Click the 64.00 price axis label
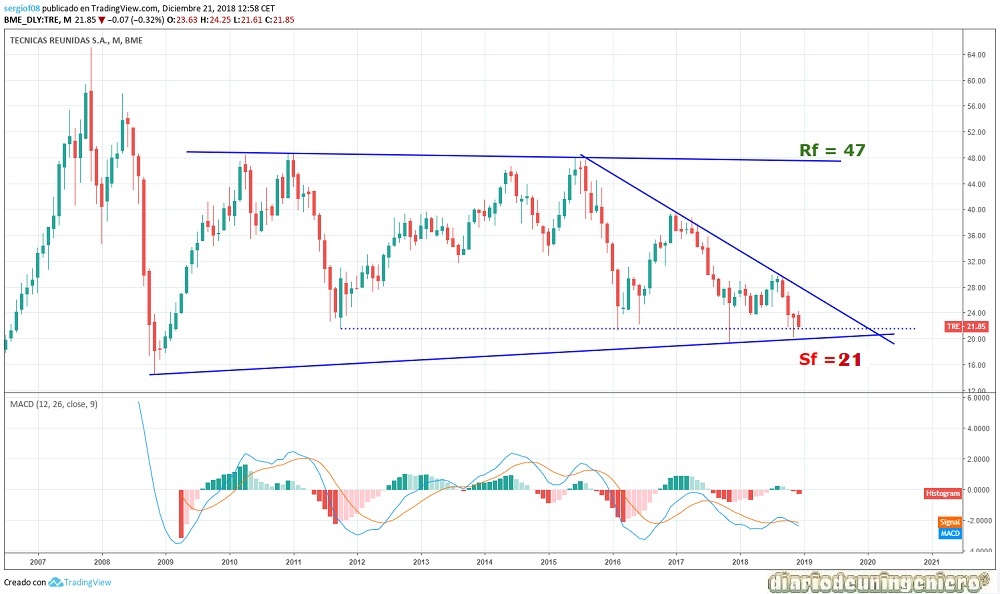This screenshot has height=594, width=1000. pyautogui.click(x=976, y=55)
